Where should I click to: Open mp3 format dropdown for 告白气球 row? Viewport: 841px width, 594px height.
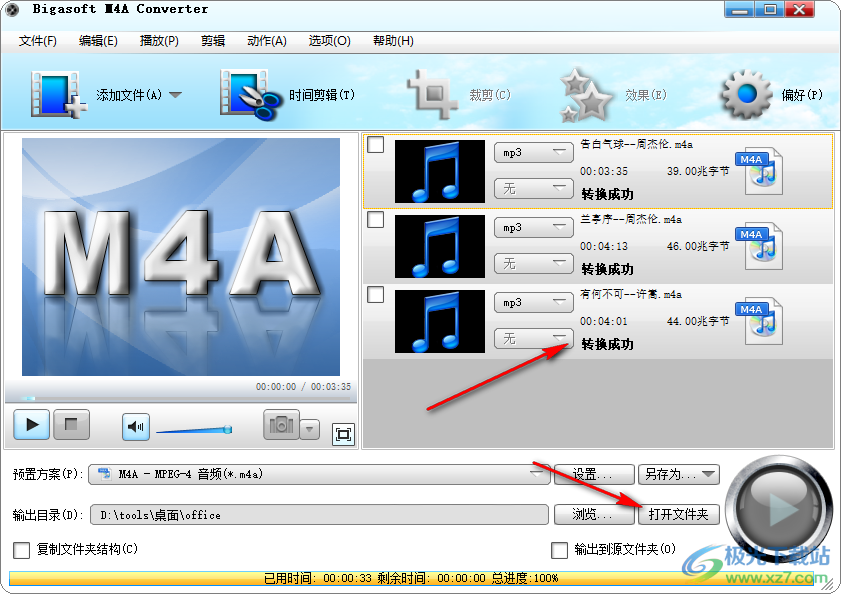(534, 153)
